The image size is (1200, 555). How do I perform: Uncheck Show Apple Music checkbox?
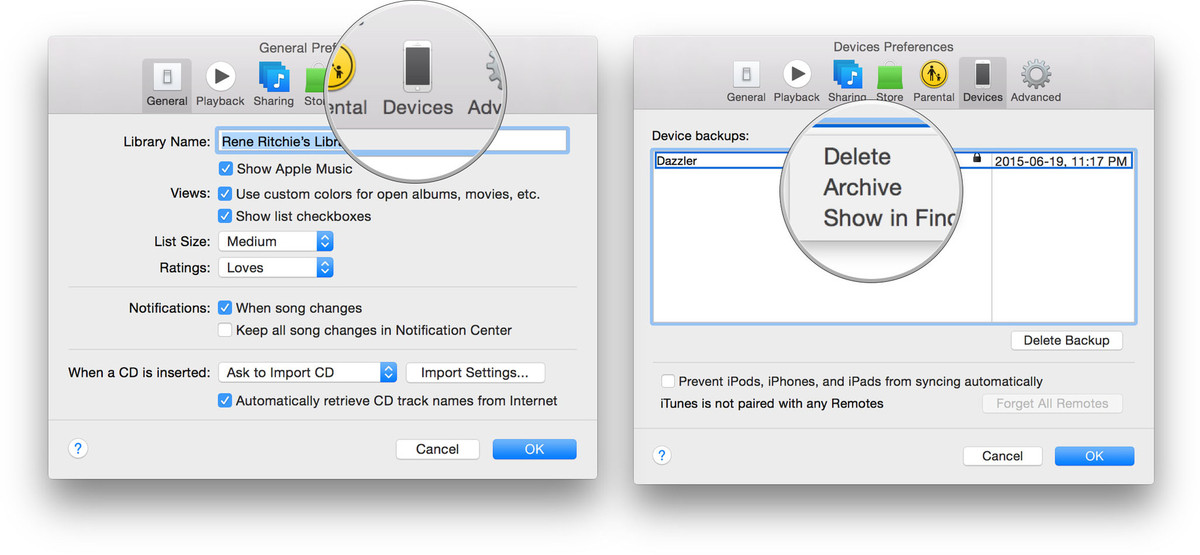(x=226, y=169)
